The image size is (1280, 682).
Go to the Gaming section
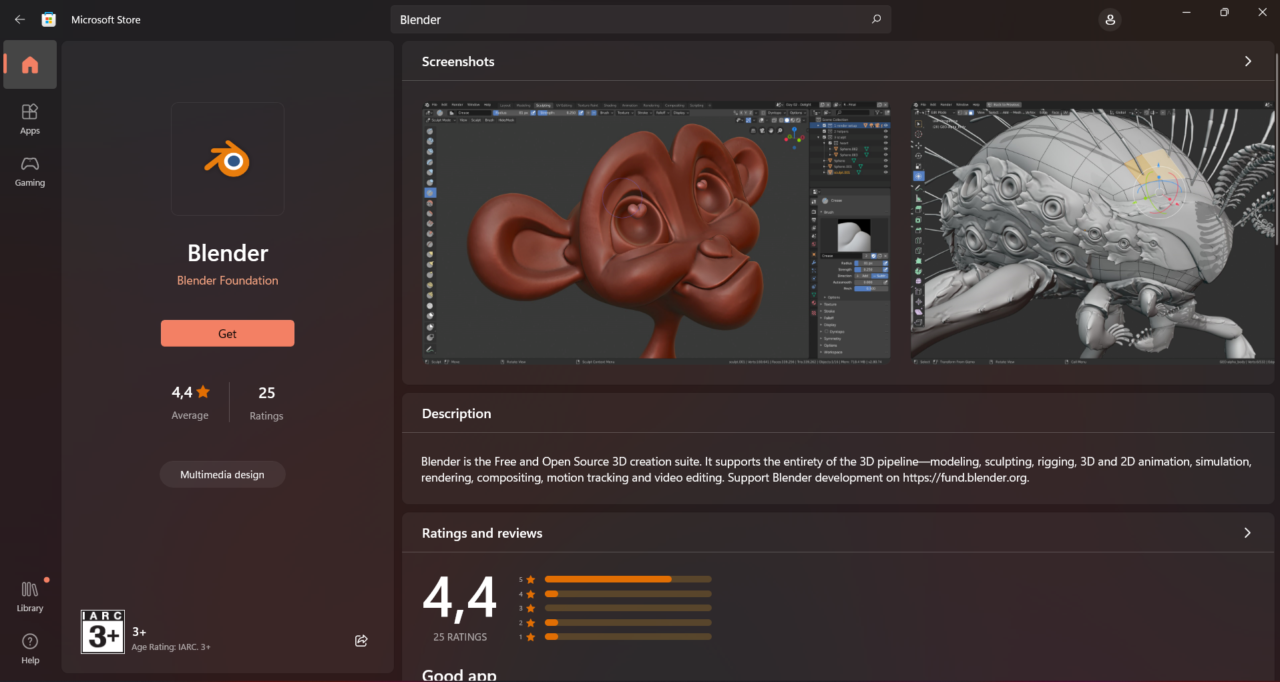(30, 171)
